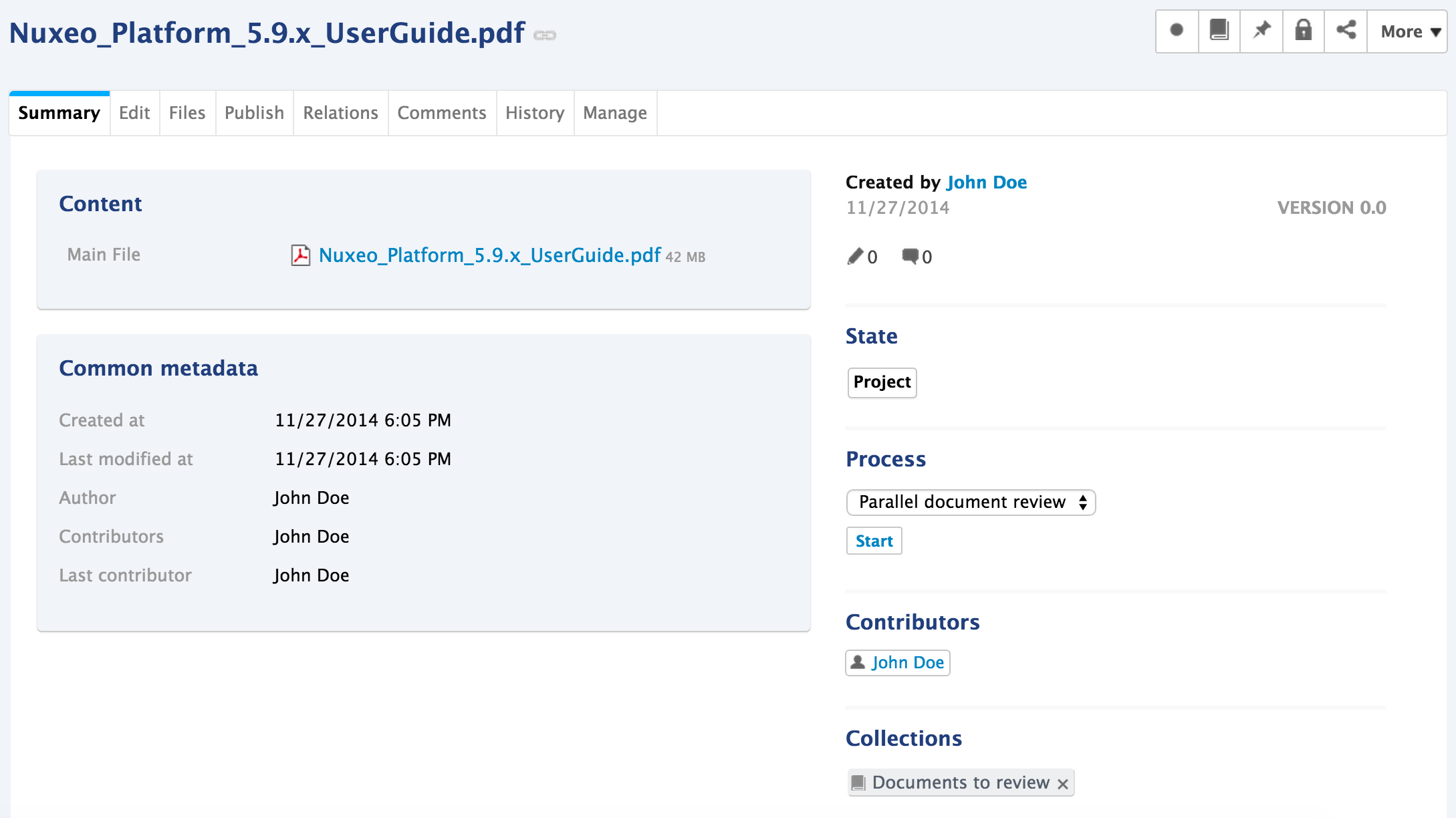Viewport: 1456px width, 818px height.
Task: Select the Created at date value
Action: coord(363,420)
